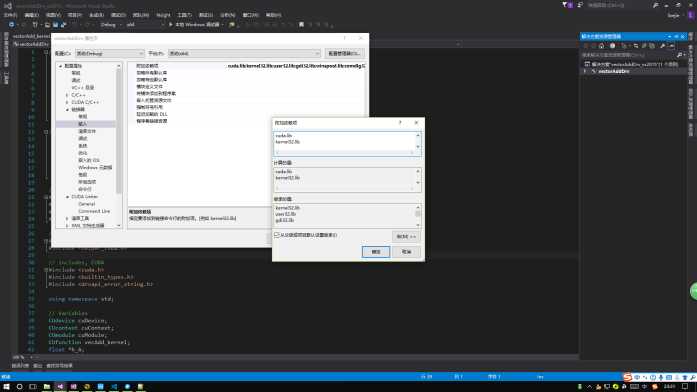
Task: Click the Solution Explorer search magnifier icon
Action: [x=679, y=55]
